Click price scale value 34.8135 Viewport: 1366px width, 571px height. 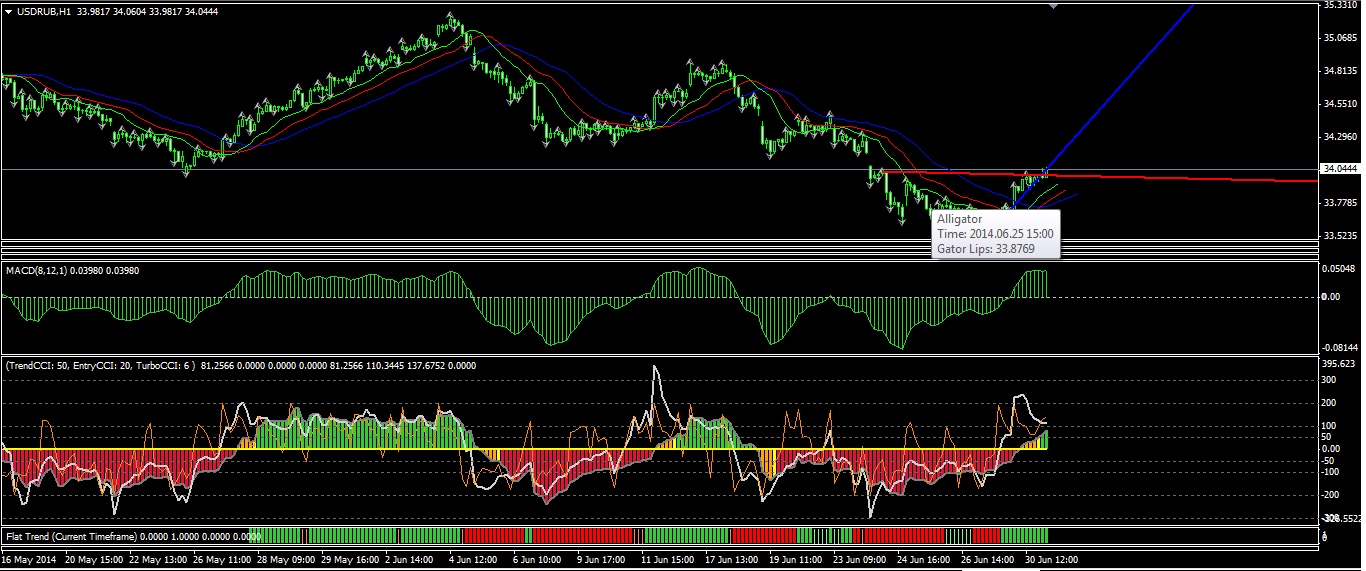[1339, 71]
